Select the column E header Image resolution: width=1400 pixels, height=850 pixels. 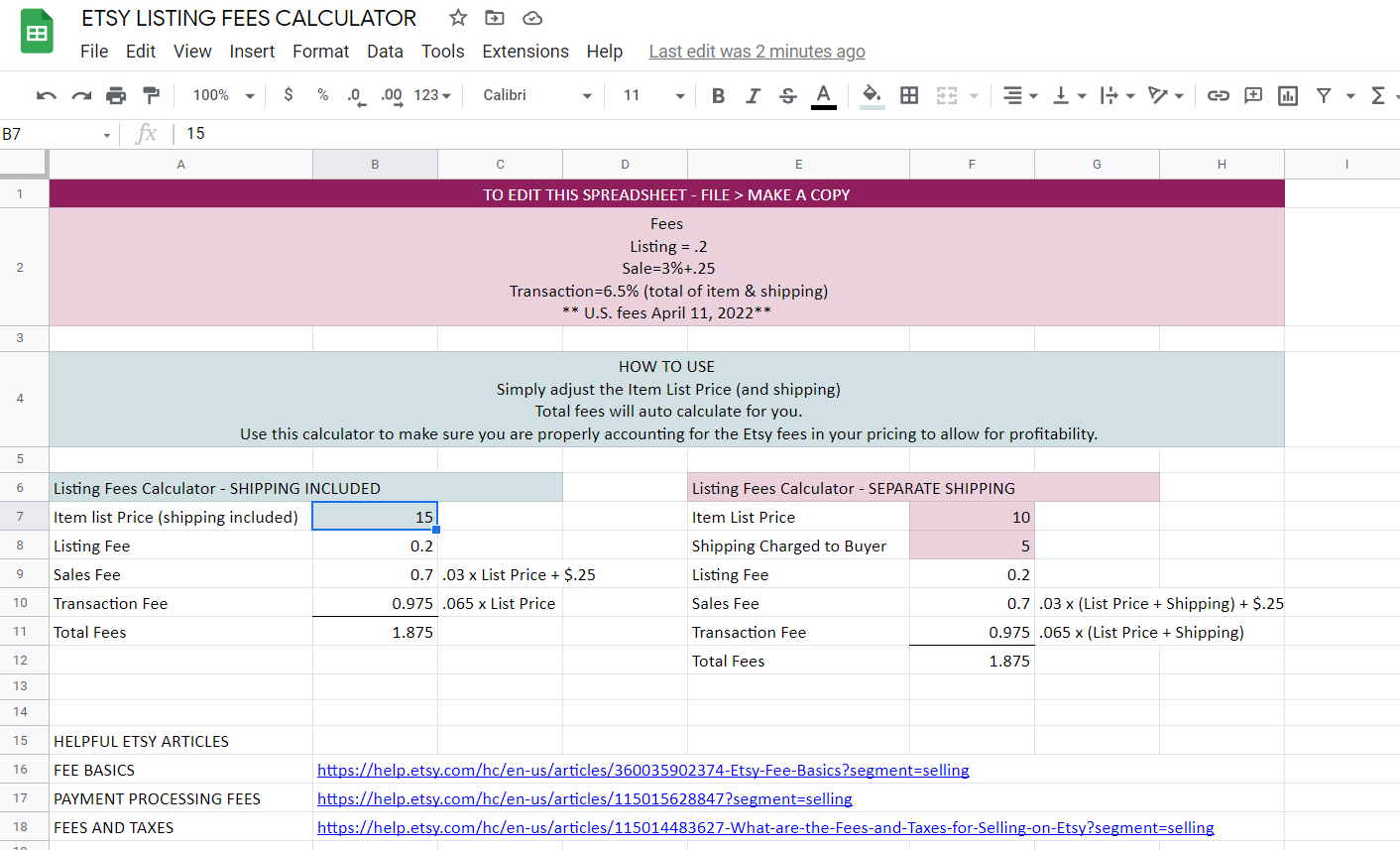798,165
